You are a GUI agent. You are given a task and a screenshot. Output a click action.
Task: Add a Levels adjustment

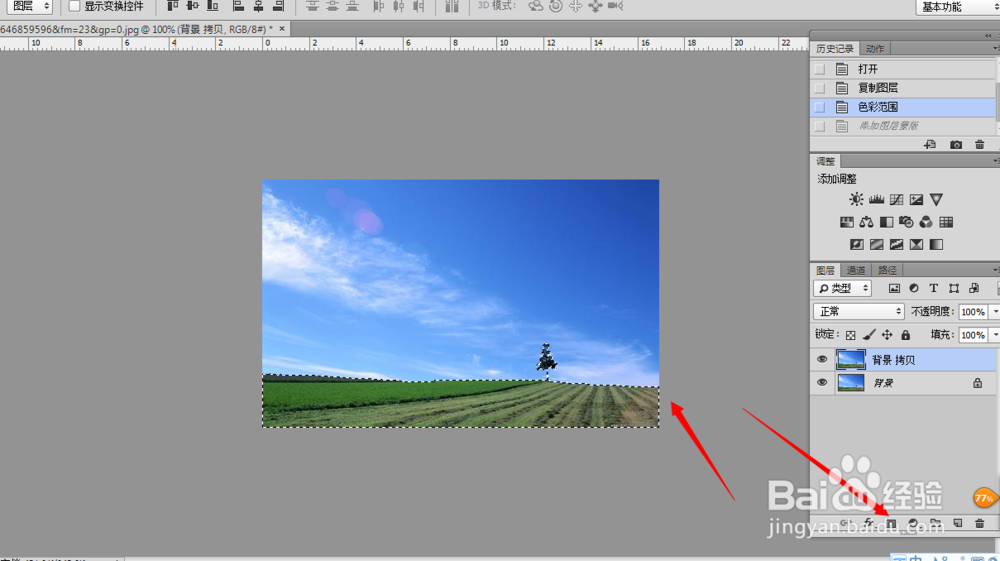coord(876,200)
